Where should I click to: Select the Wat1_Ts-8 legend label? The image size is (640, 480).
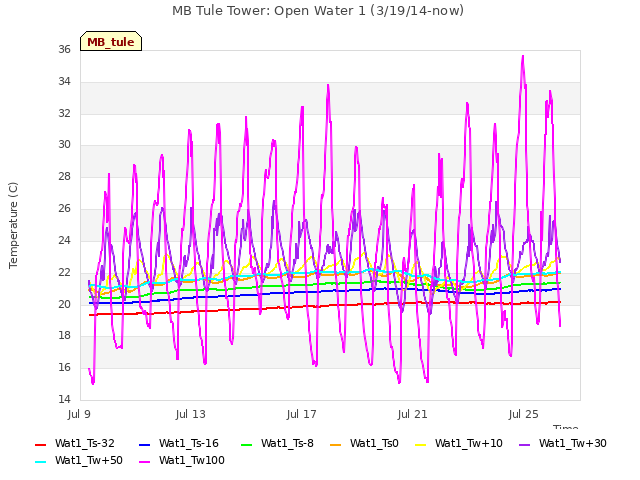[x=287, y=443]
